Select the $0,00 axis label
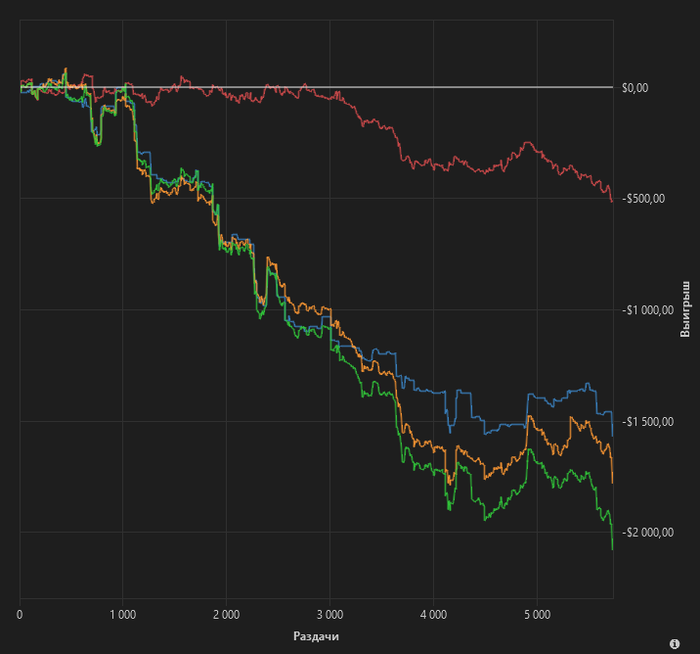700x654 pixels. point(635,88)
